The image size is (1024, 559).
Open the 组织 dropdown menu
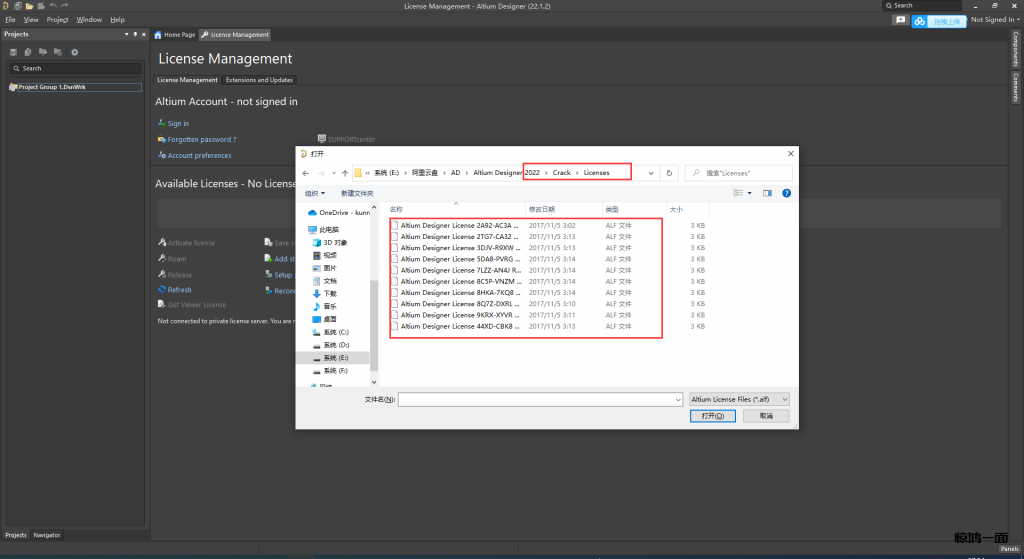315,193
